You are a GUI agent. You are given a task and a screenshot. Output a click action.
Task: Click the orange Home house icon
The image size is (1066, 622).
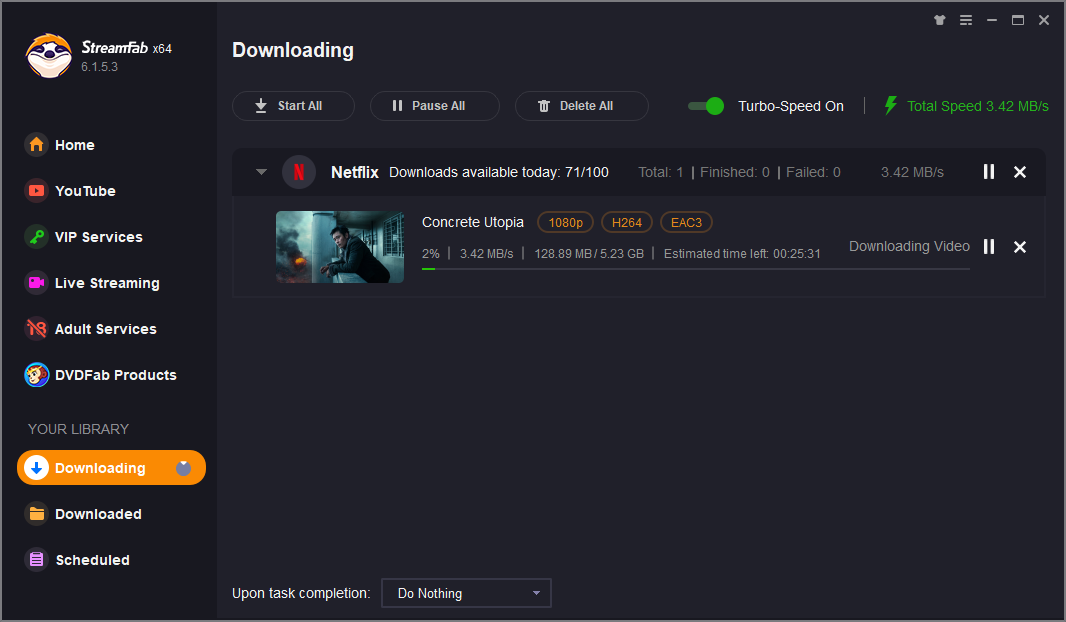37,145
